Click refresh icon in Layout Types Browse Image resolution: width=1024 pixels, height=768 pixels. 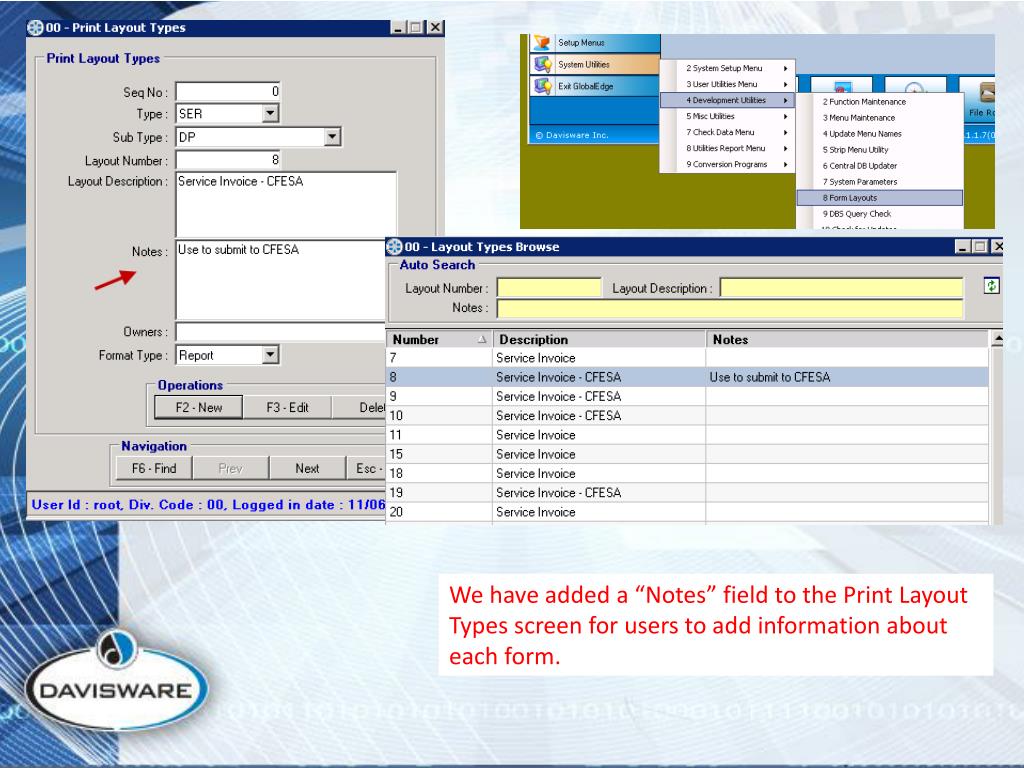[991, 285]
